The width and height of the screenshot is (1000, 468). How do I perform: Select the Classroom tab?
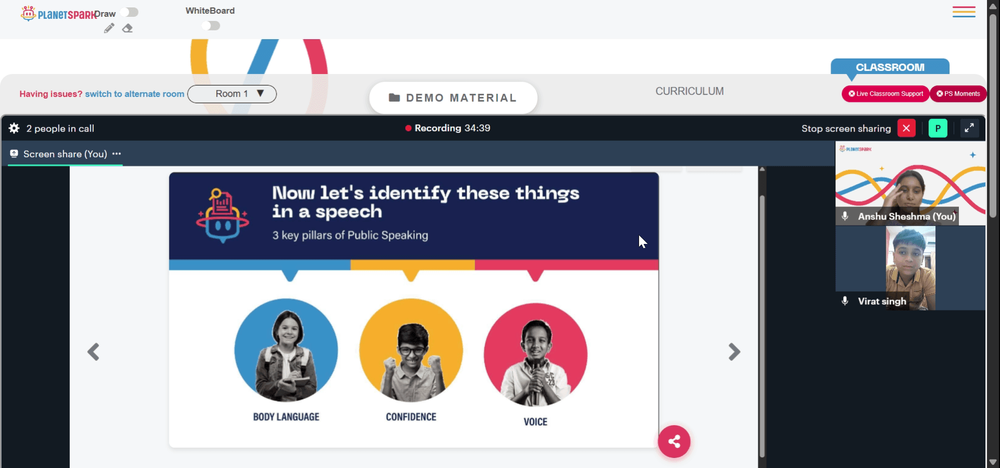coord(890,67)
